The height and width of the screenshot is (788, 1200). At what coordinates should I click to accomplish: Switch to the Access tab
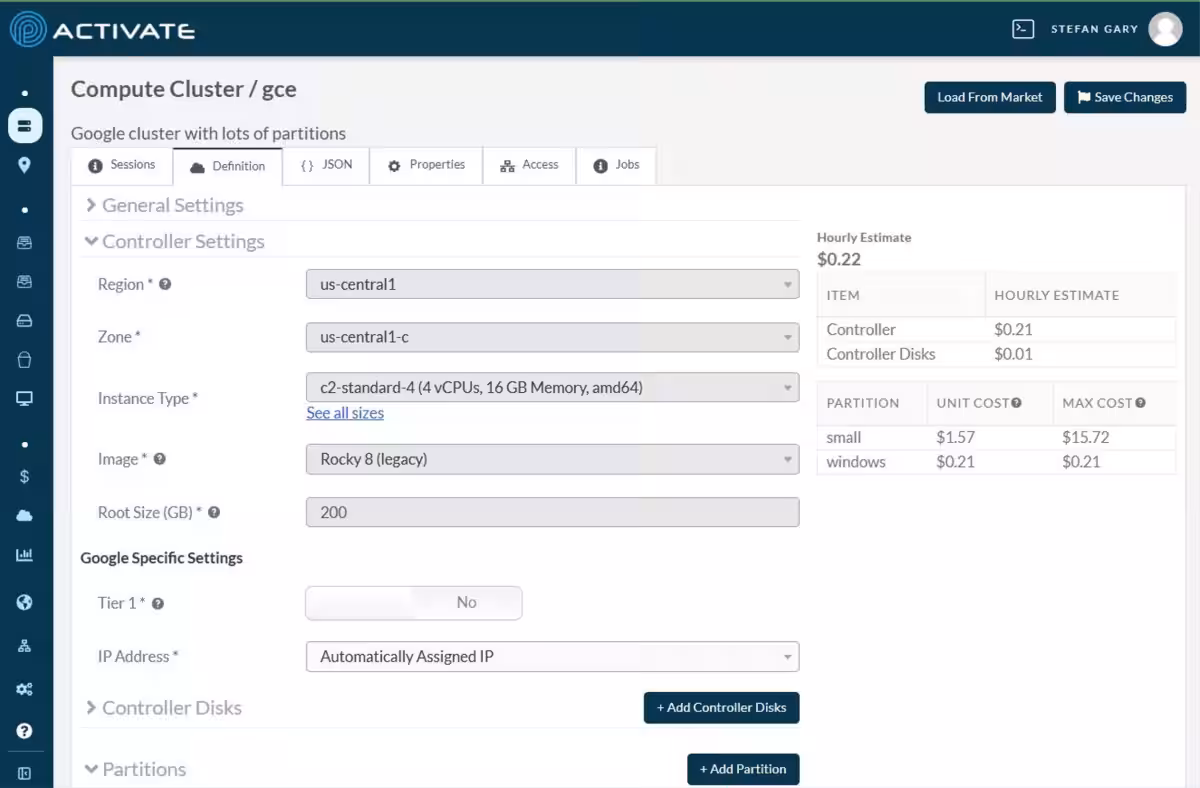click(x=529, y=165)
